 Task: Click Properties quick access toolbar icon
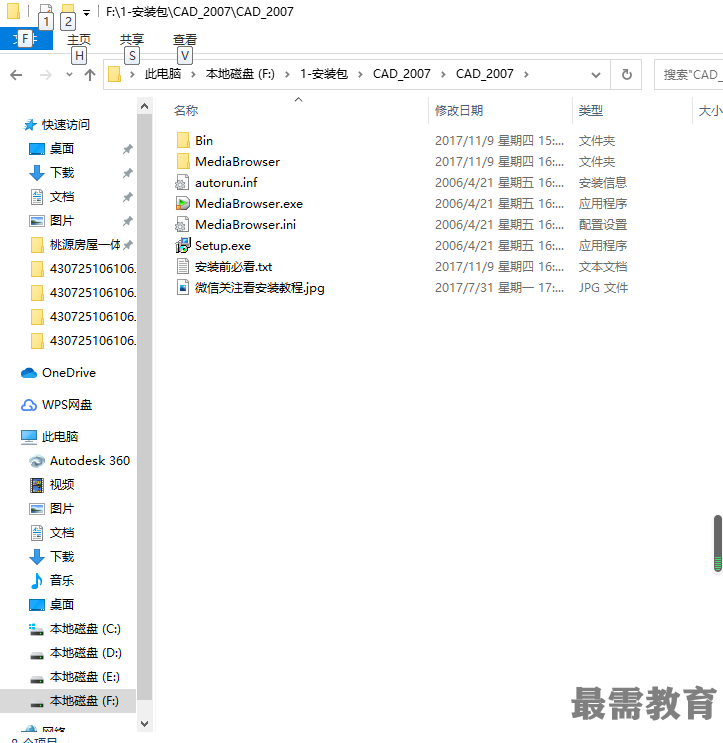pos(45,10)
